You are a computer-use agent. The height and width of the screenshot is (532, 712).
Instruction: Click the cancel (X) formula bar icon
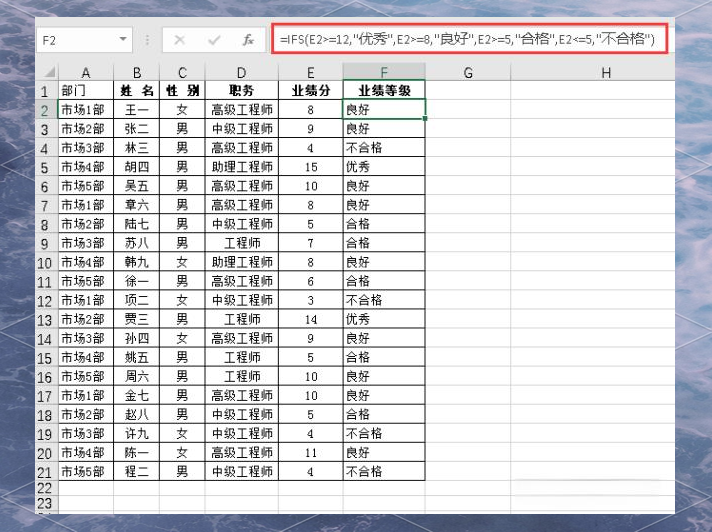tap(180, 40)
